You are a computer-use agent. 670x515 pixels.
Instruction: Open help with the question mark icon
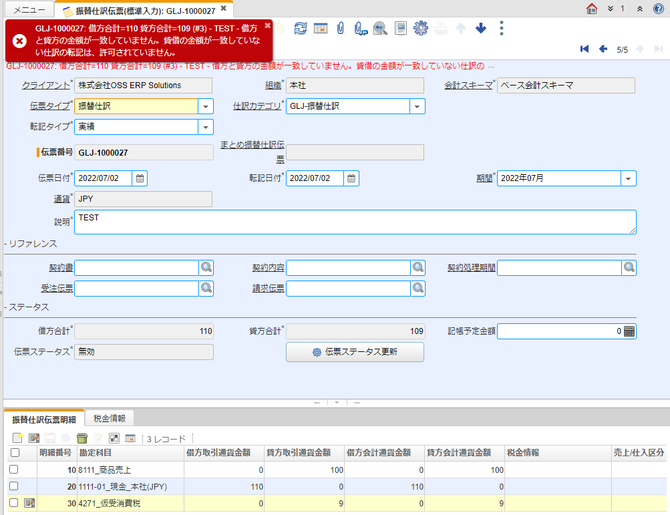[x=658, y=9]
